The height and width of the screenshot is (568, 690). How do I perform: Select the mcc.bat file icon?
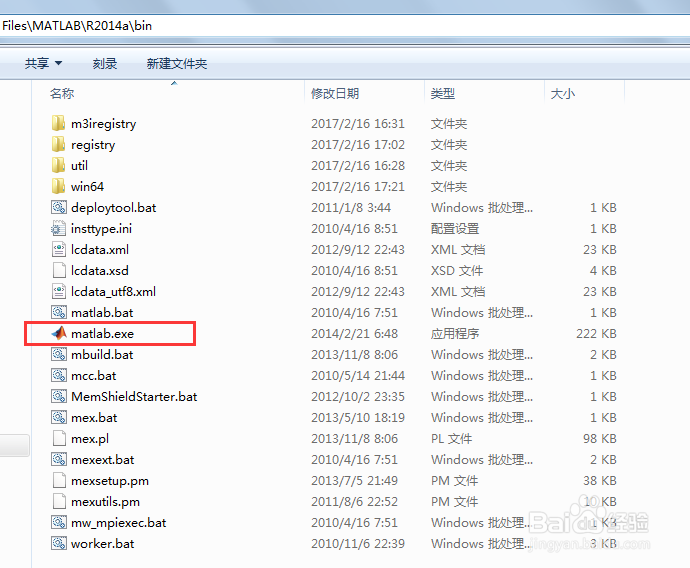59,375
